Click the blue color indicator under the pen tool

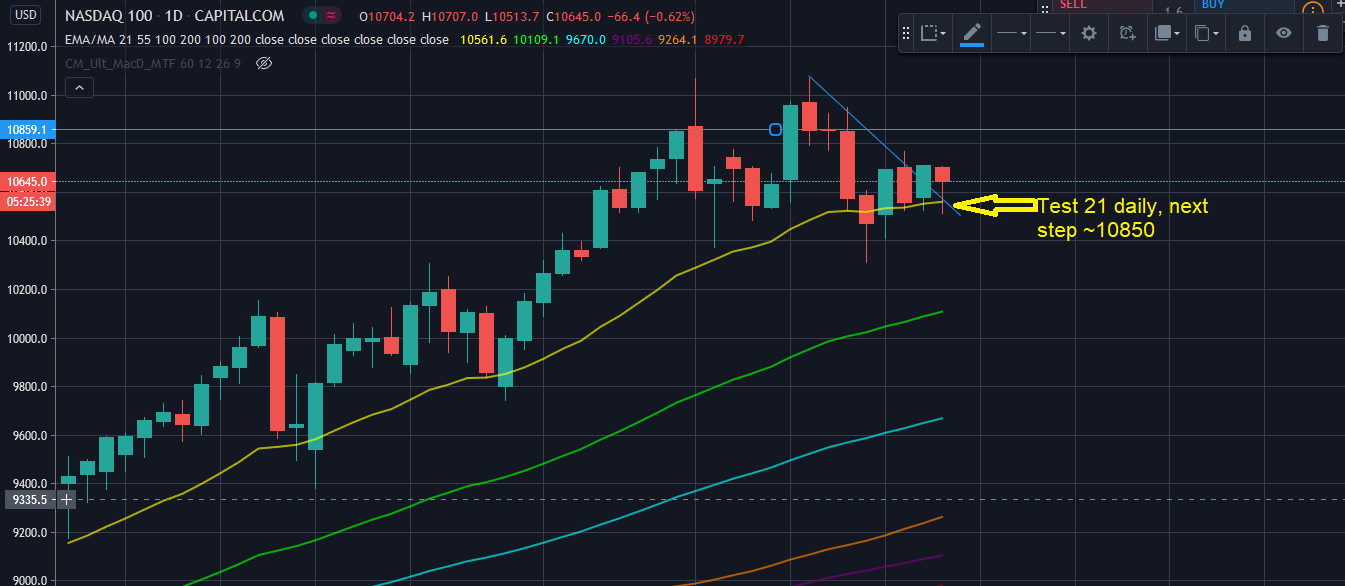point(972,44)
